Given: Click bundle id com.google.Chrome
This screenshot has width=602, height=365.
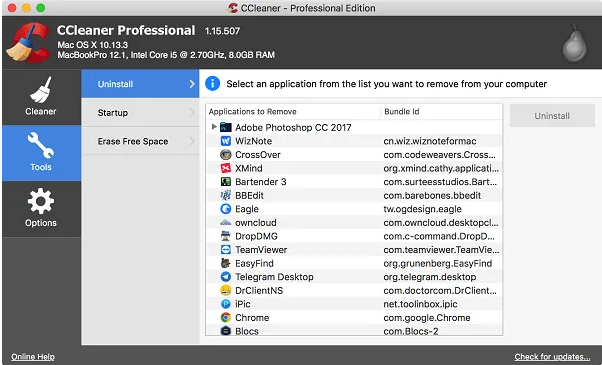Looking at the screenshot, I should pos(427,318).
